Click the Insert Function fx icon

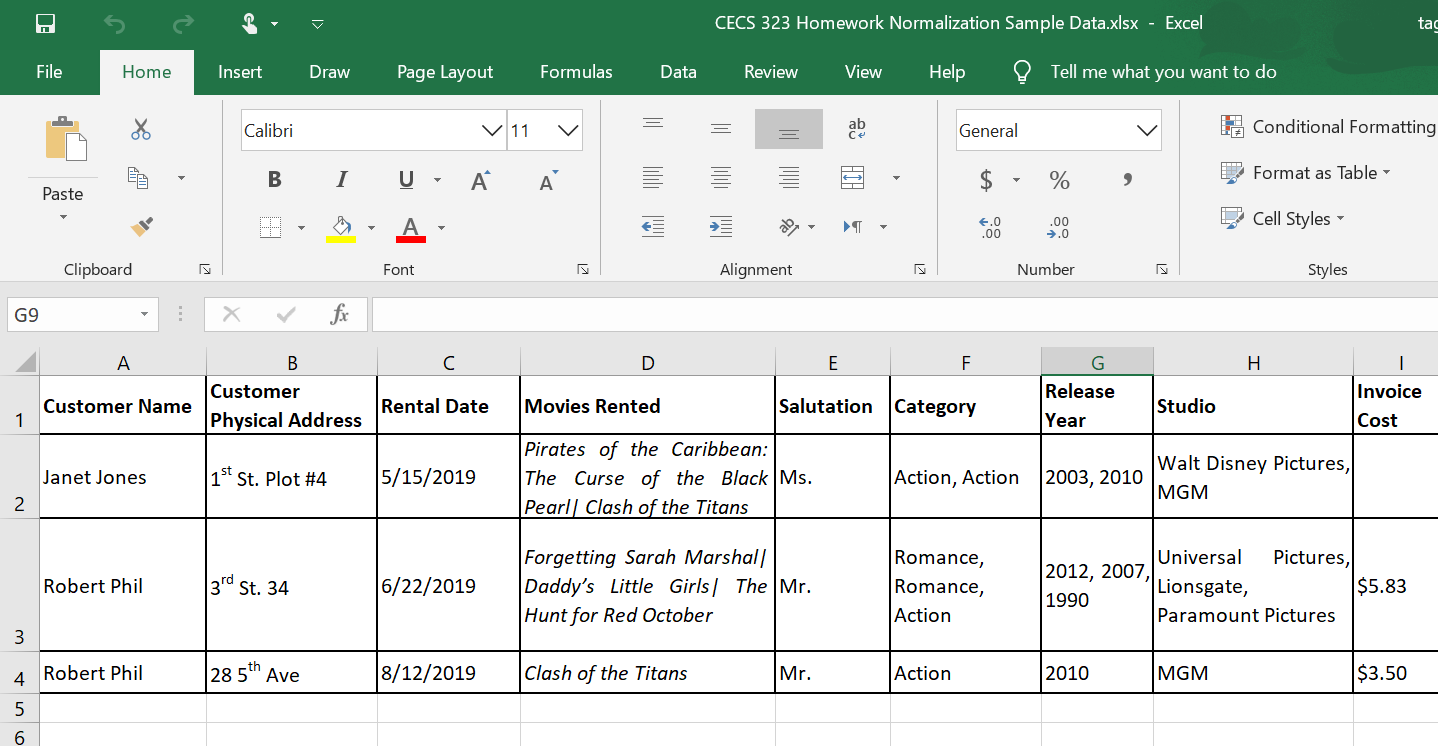[x=340, y=315]
